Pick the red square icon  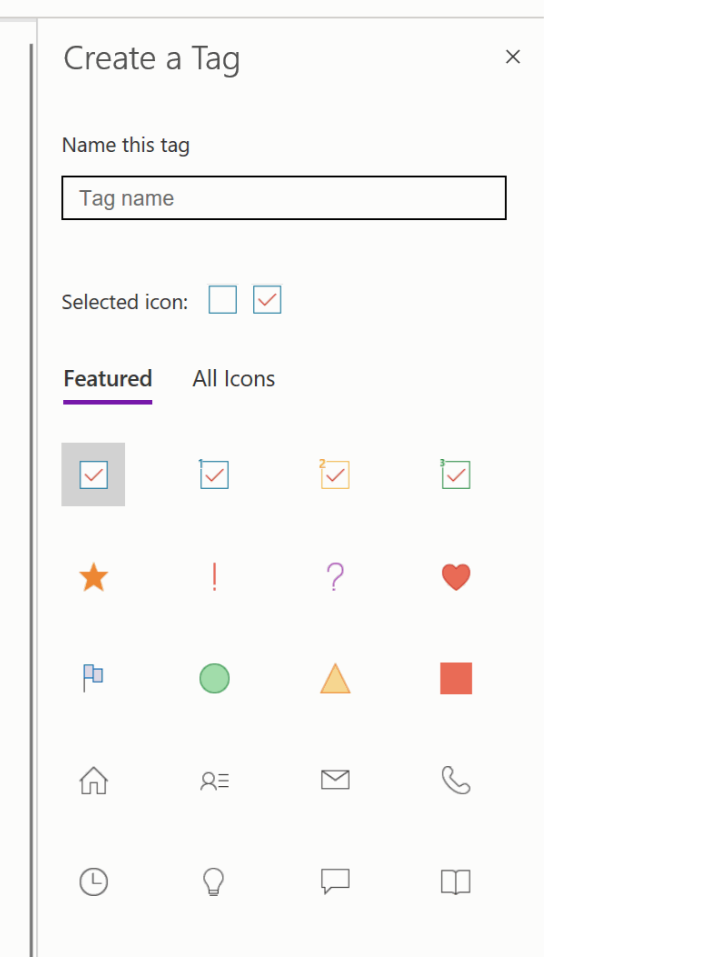point(455,678)
